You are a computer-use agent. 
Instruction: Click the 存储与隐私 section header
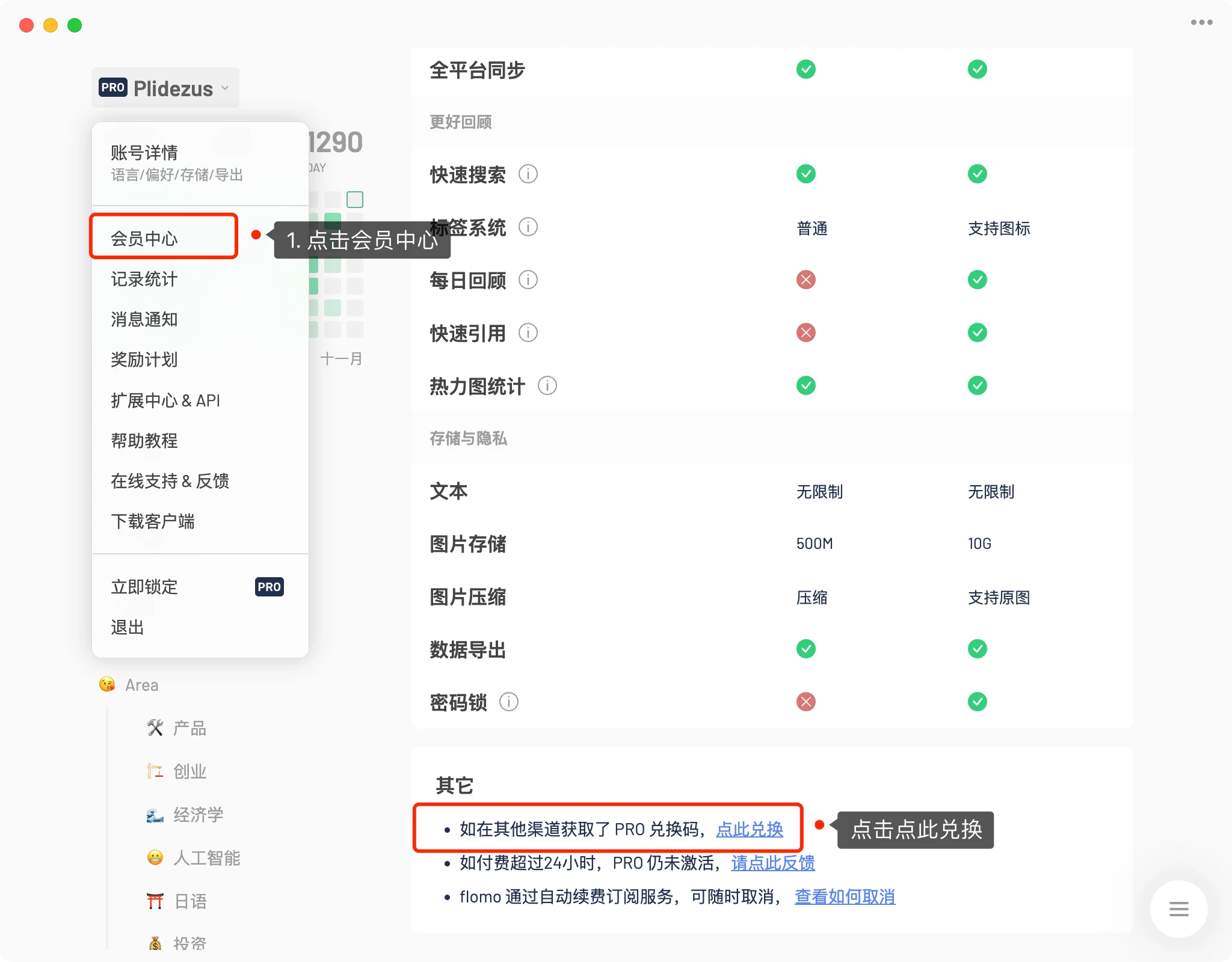[x=469, y=438]
